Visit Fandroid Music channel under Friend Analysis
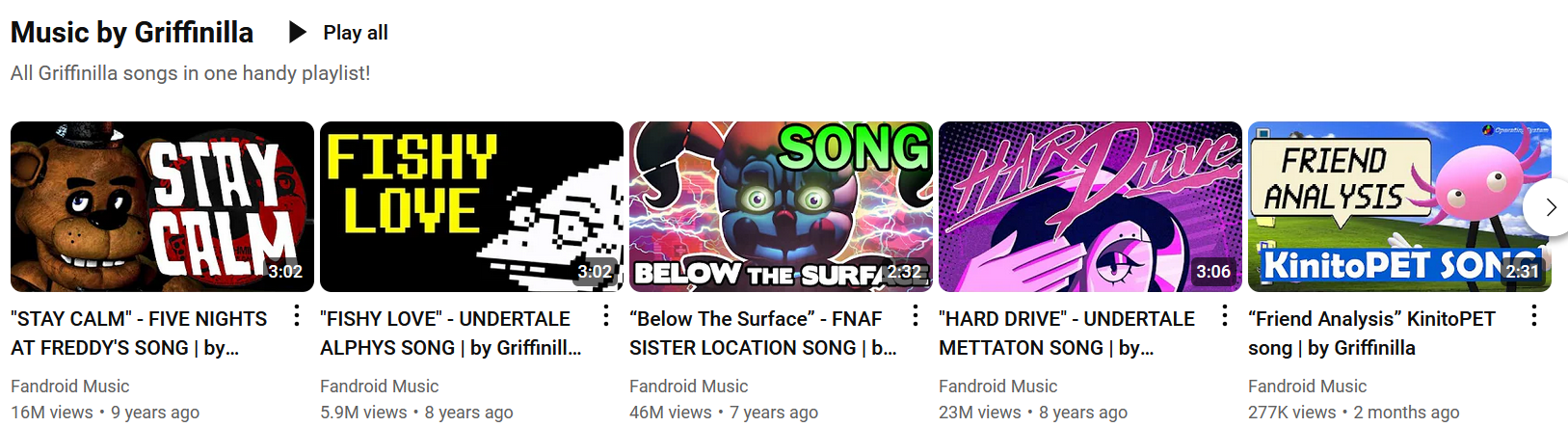The image size is (1568, 427). [1307, 387]
